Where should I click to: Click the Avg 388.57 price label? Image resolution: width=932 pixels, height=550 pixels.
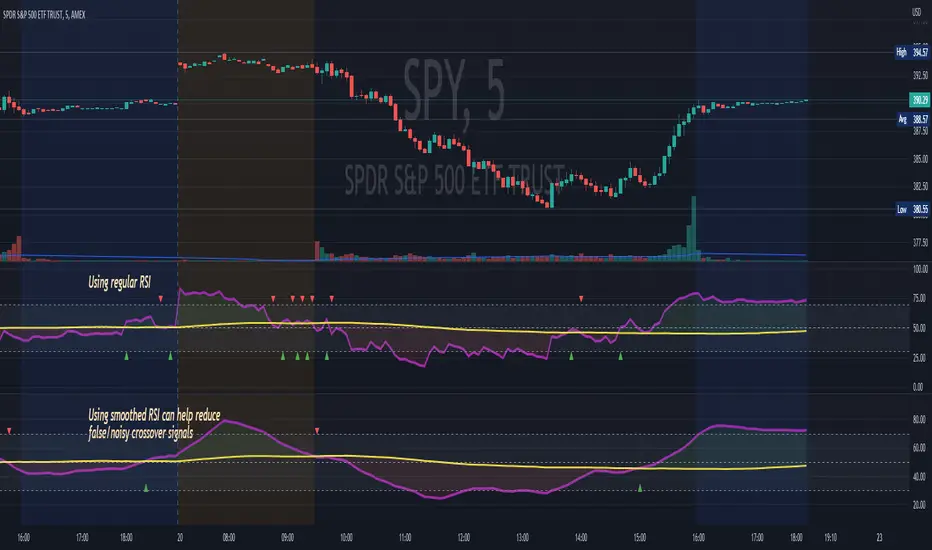tap(912, 120)
